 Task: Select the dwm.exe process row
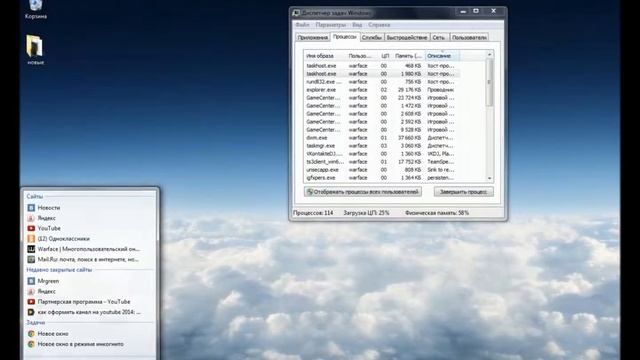[x=382, y=138]
